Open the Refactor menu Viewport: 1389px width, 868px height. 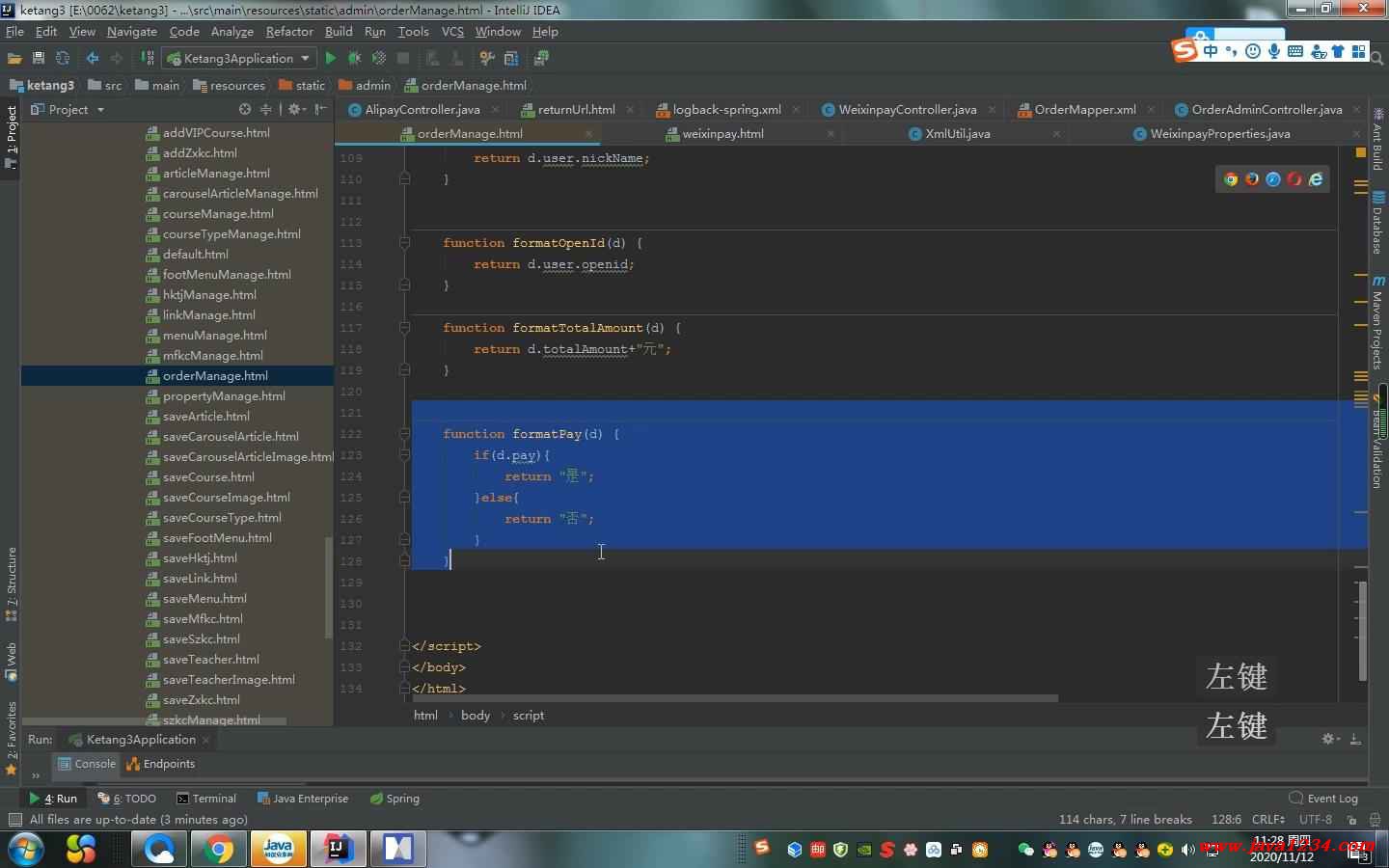click(289, 31)
